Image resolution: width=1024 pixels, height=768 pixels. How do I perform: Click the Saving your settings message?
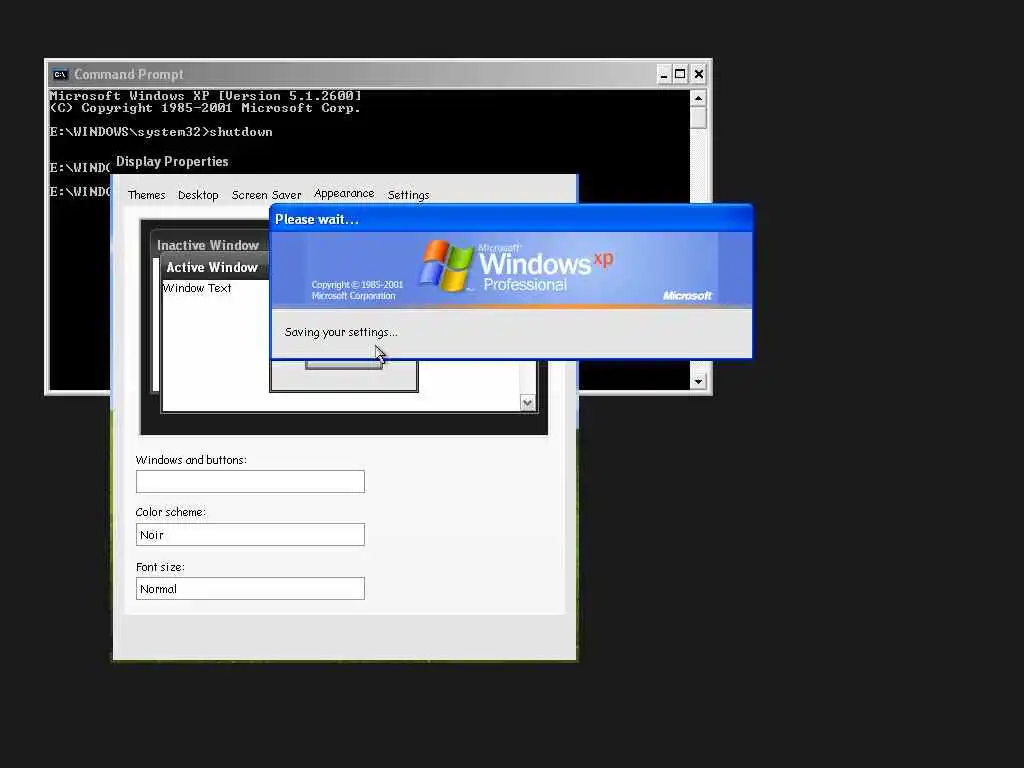[x=341, y=332]
